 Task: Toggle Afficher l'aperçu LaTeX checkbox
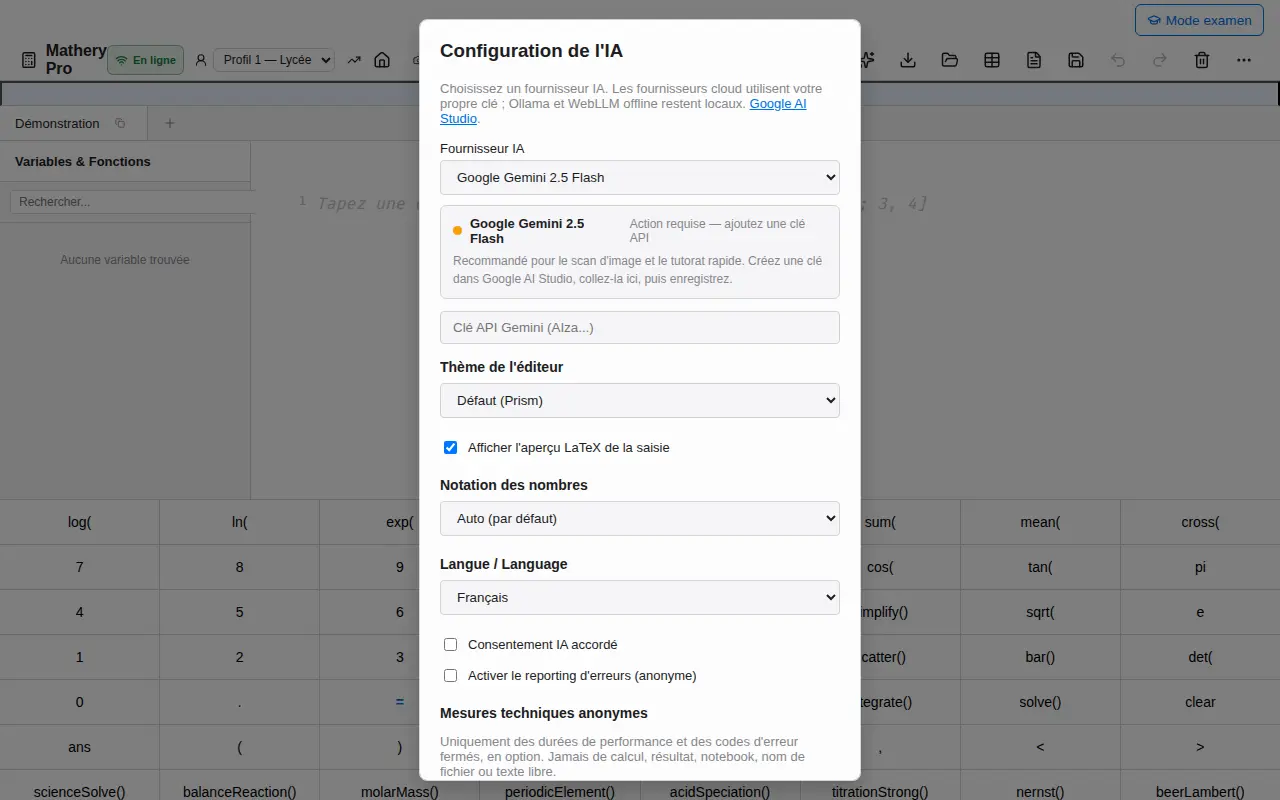(x=450, y=448)
